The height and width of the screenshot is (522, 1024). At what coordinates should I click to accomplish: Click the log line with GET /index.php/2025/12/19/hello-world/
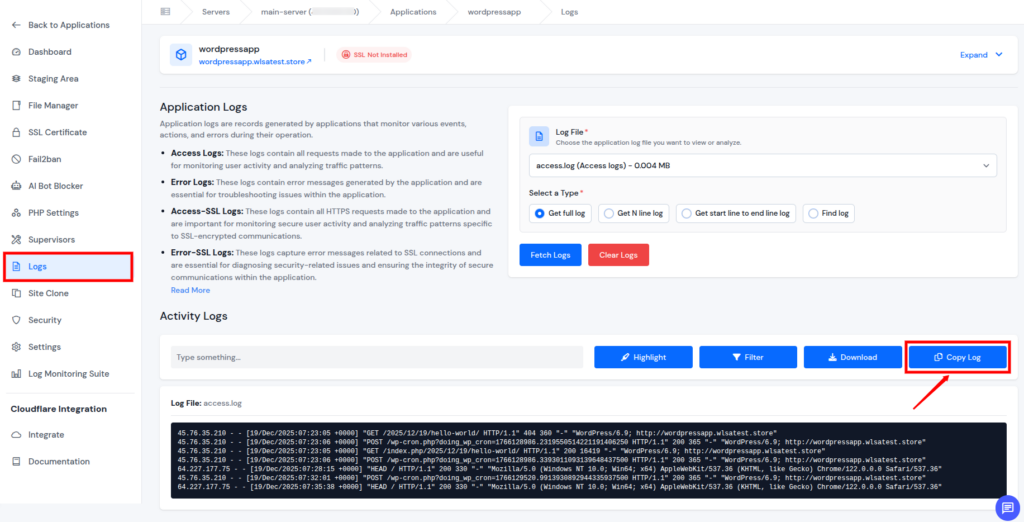502,451
